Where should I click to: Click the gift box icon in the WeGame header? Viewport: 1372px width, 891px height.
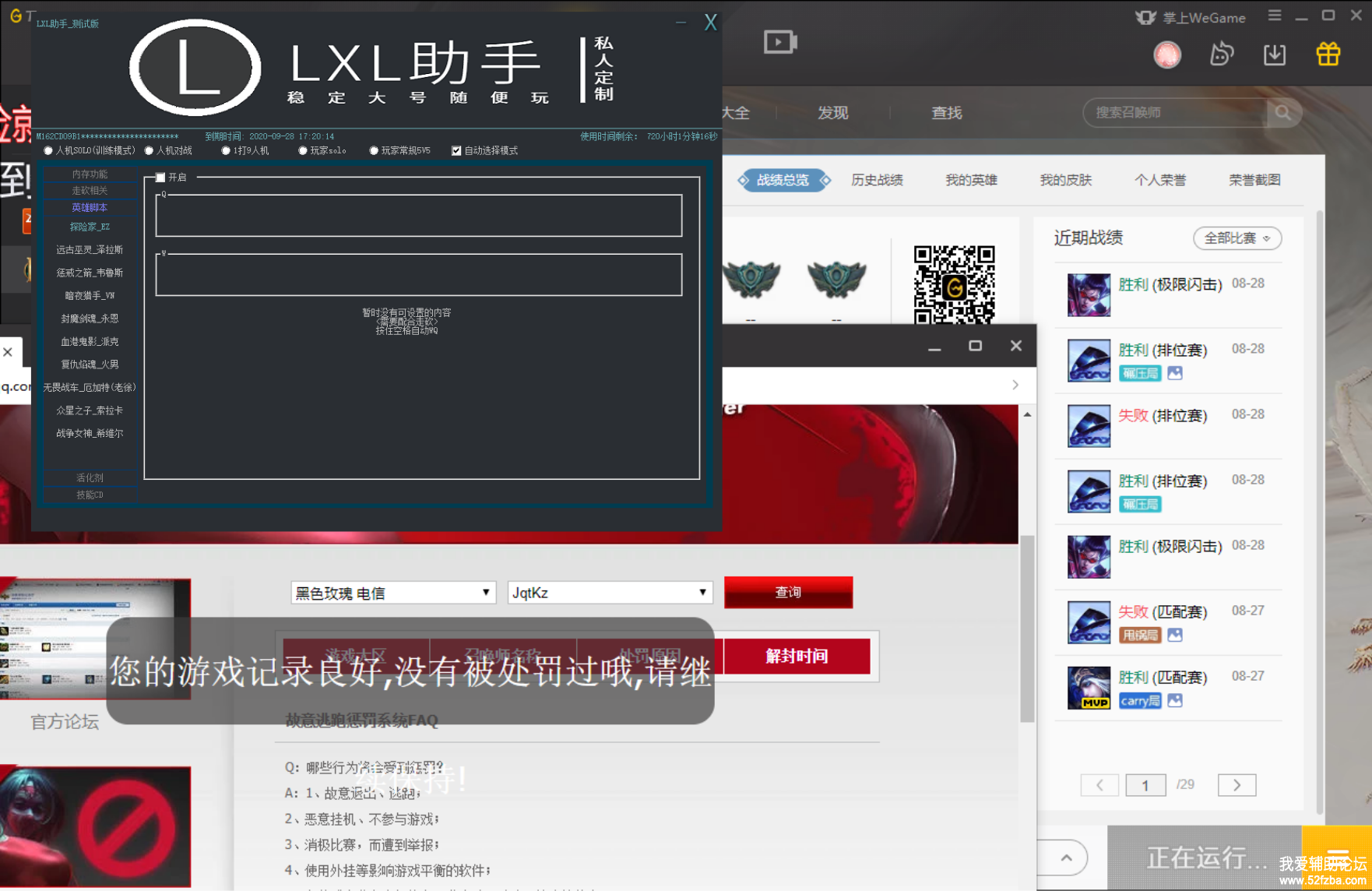pyautogui.click(x=1328, y=55)
